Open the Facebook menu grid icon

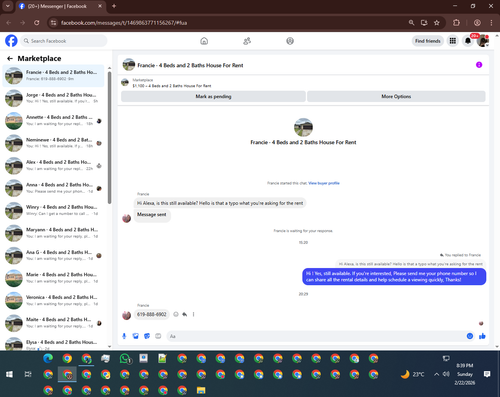click(453, 41)
